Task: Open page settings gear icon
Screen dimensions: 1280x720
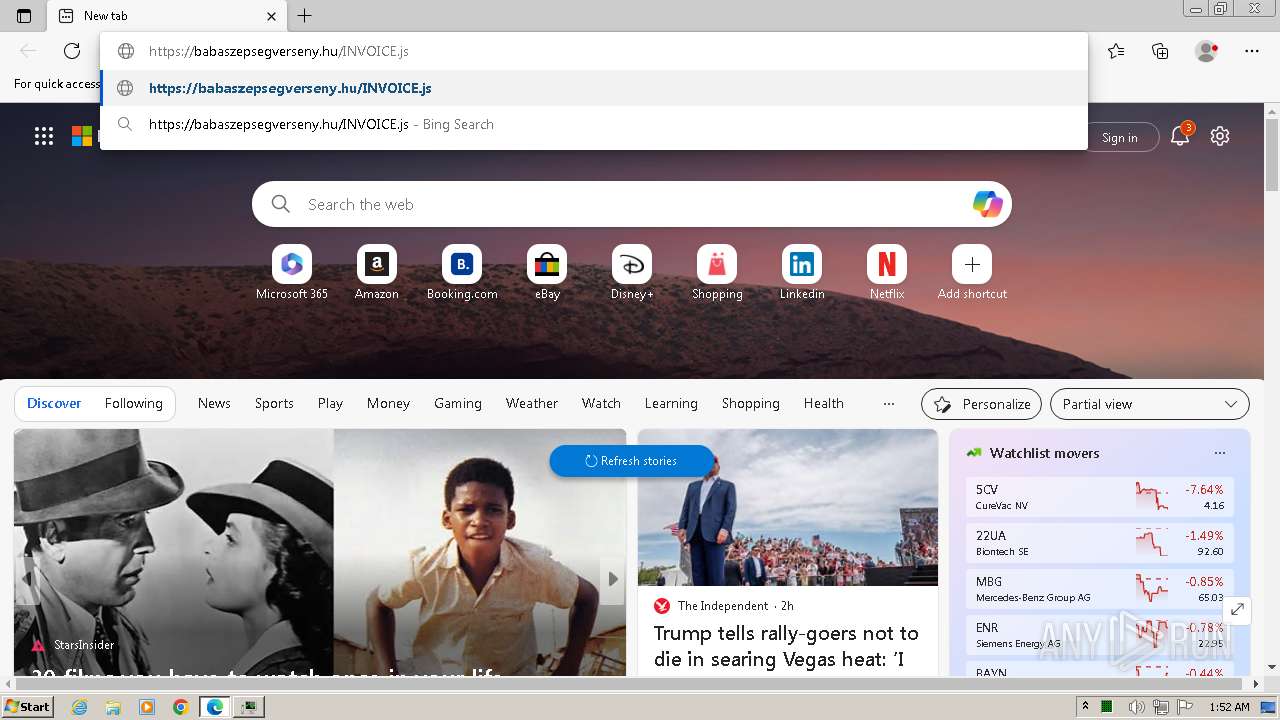Action: click(1220, 137)
